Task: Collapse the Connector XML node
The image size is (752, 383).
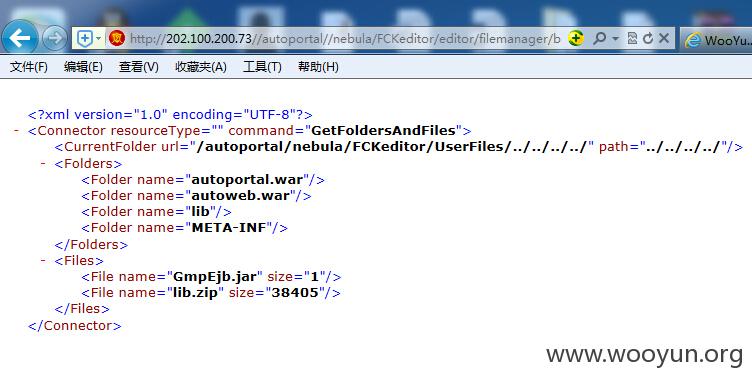Action: [x=17, y=130]
